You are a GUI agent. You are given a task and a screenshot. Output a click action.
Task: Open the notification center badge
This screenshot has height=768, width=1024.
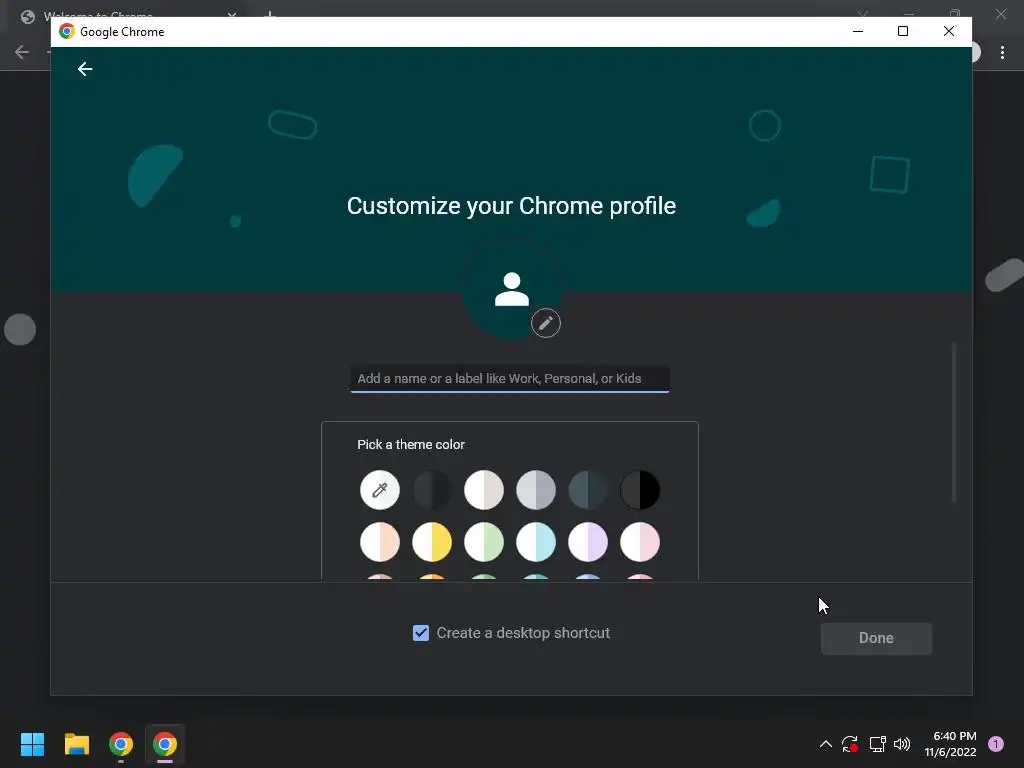pos(996,744)
